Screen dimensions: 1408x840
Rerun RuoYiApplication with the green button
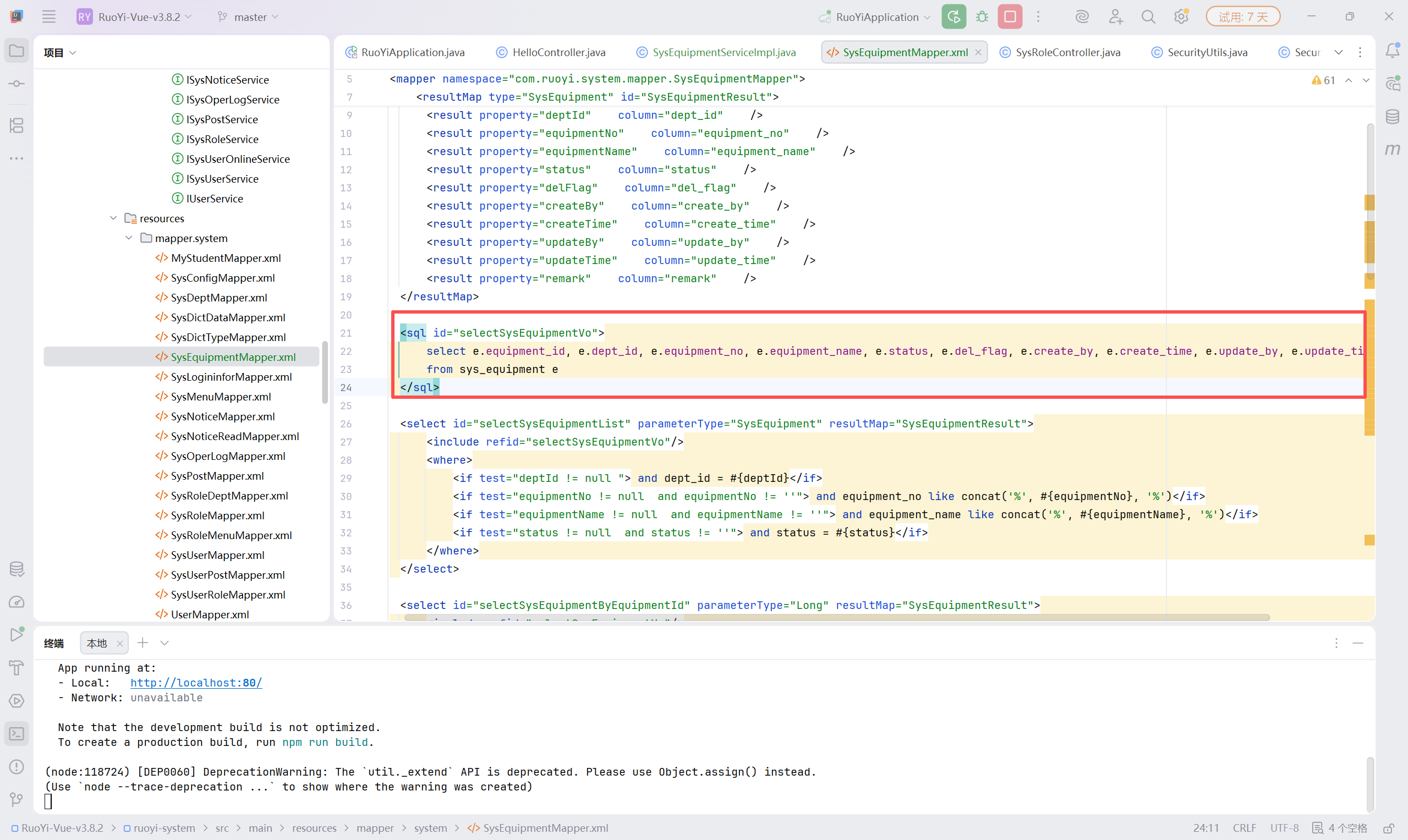pyautogui.click(x=954, y=17)
